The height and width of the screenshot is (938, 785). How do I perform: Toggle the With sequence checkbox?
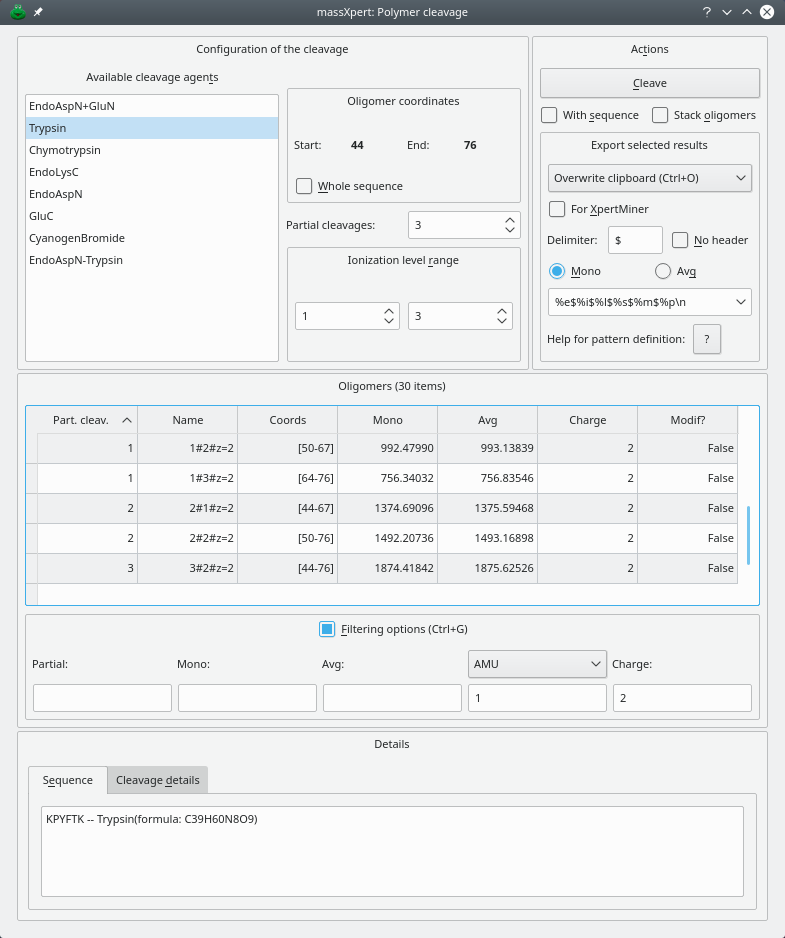coord(549,115)
